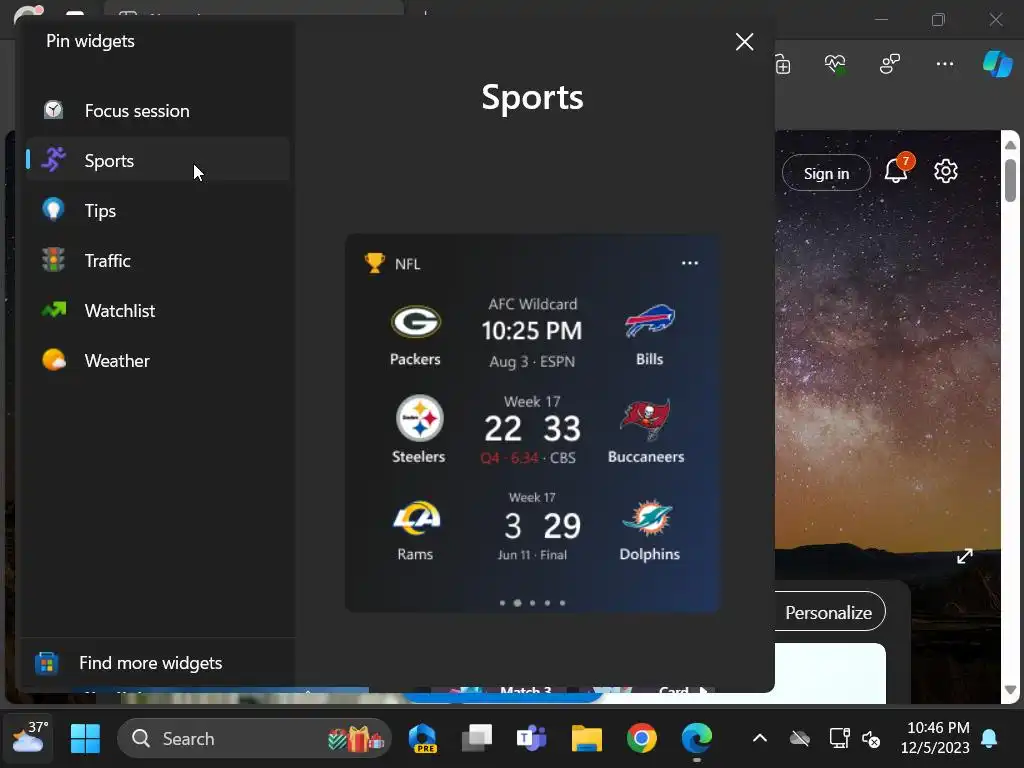Select the Weather widget entry

(157, 360)
